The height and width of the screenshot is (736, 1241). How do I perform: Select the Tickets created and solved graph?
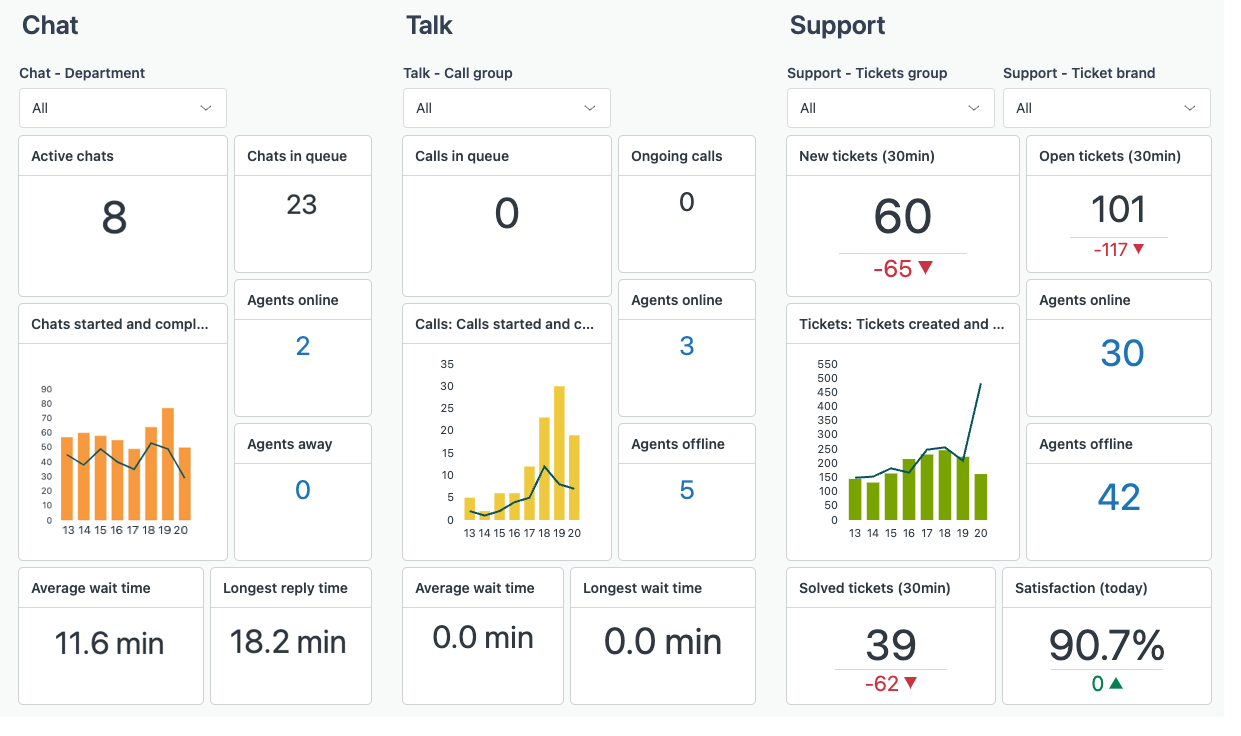coord(902,440)
